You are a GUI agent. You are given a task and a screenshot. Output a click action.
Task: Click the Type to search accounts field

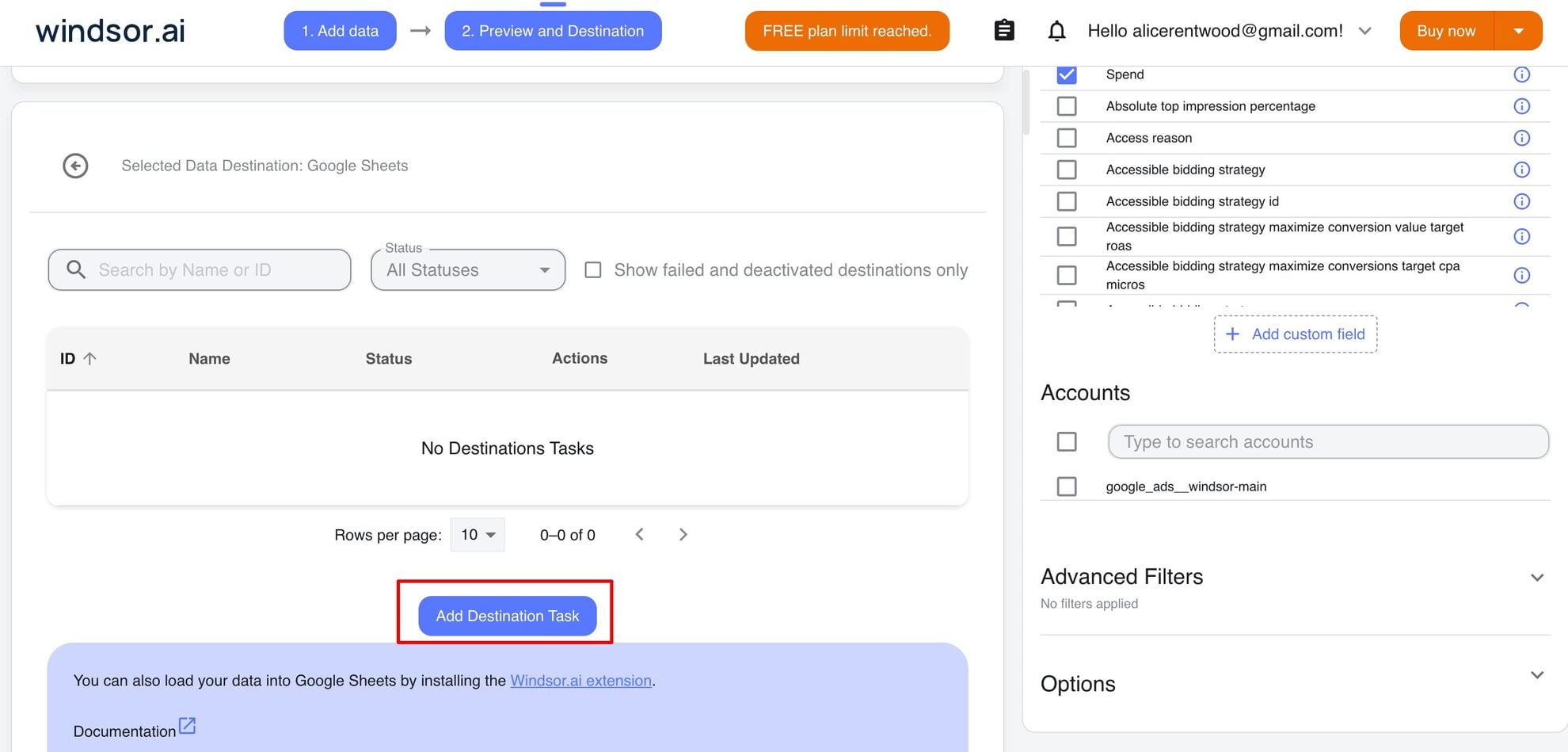[x=1327, y=441]
